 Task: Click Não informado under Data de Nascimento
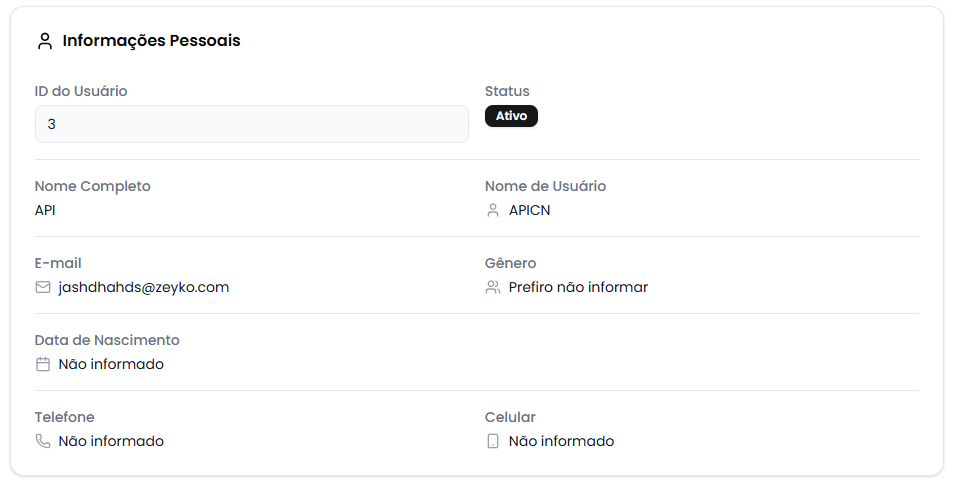click(111, 364)
